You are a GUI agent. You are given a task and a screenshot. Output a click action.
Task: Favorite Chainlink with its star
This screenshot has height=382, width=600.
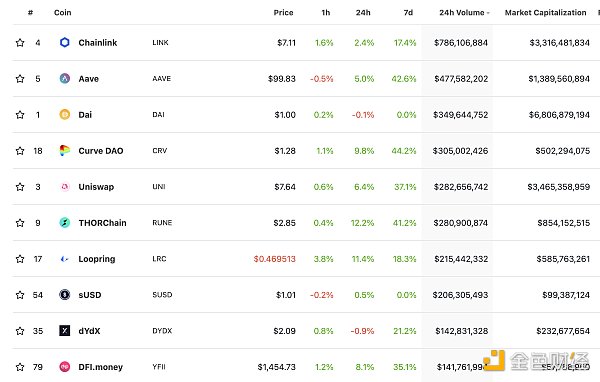click(20, 42)
